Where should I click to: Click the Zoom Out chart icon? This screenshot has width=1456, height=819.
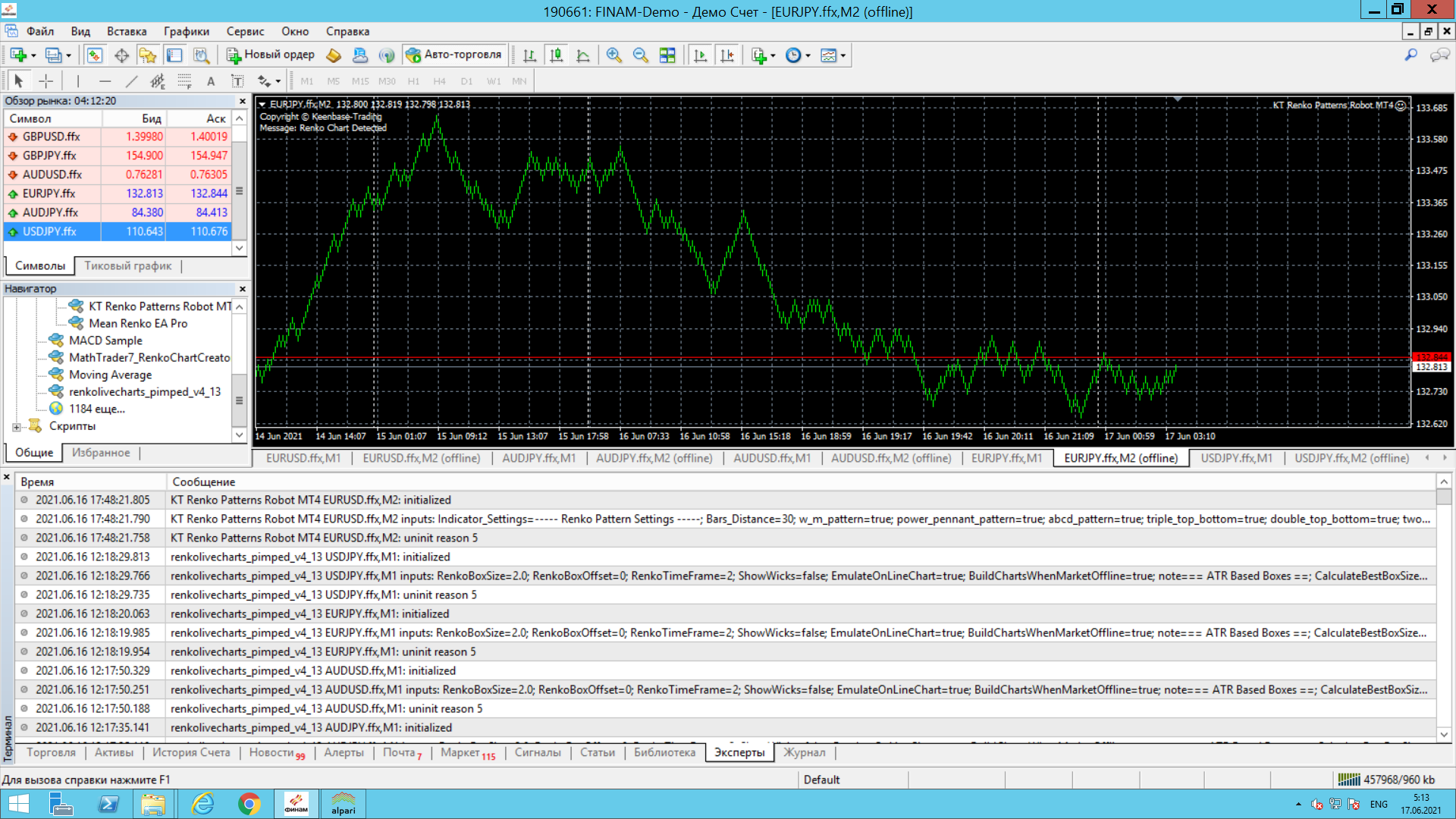tap(640, 55)
